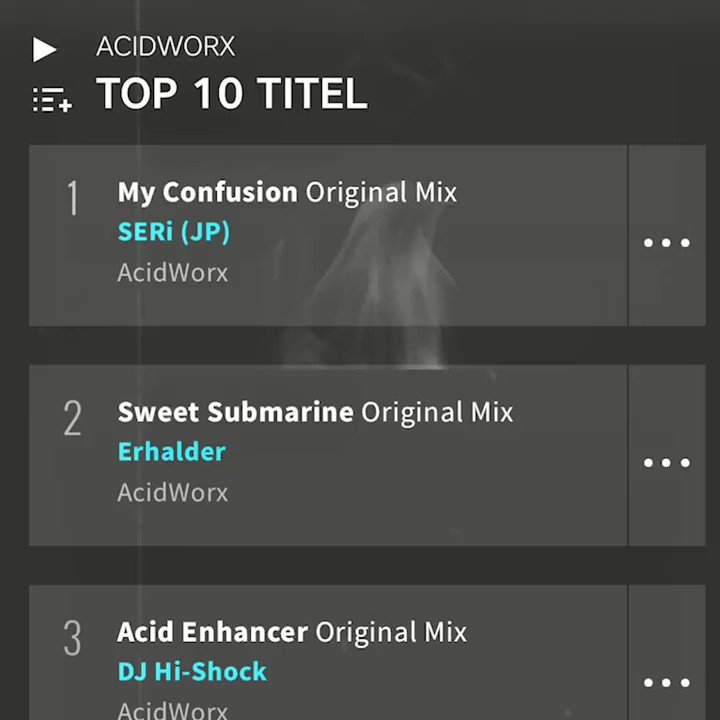Open AcidWorx label under Sweet Submarine
Image resolution: width=720 pixels, height=720 pixels.
coord(173,492)
